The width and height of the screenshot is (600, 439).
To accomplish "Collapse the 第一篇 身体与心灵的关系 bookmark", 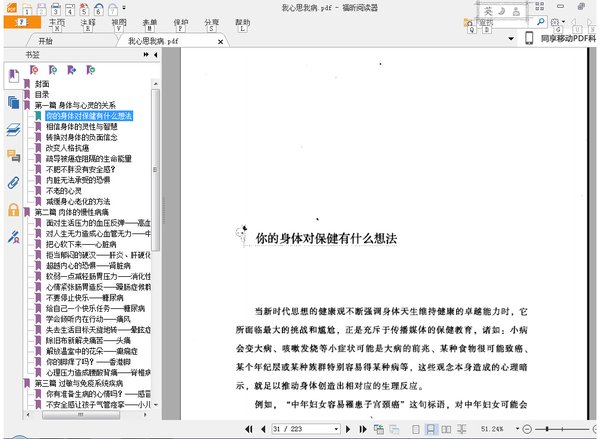I will click(29, 105).
